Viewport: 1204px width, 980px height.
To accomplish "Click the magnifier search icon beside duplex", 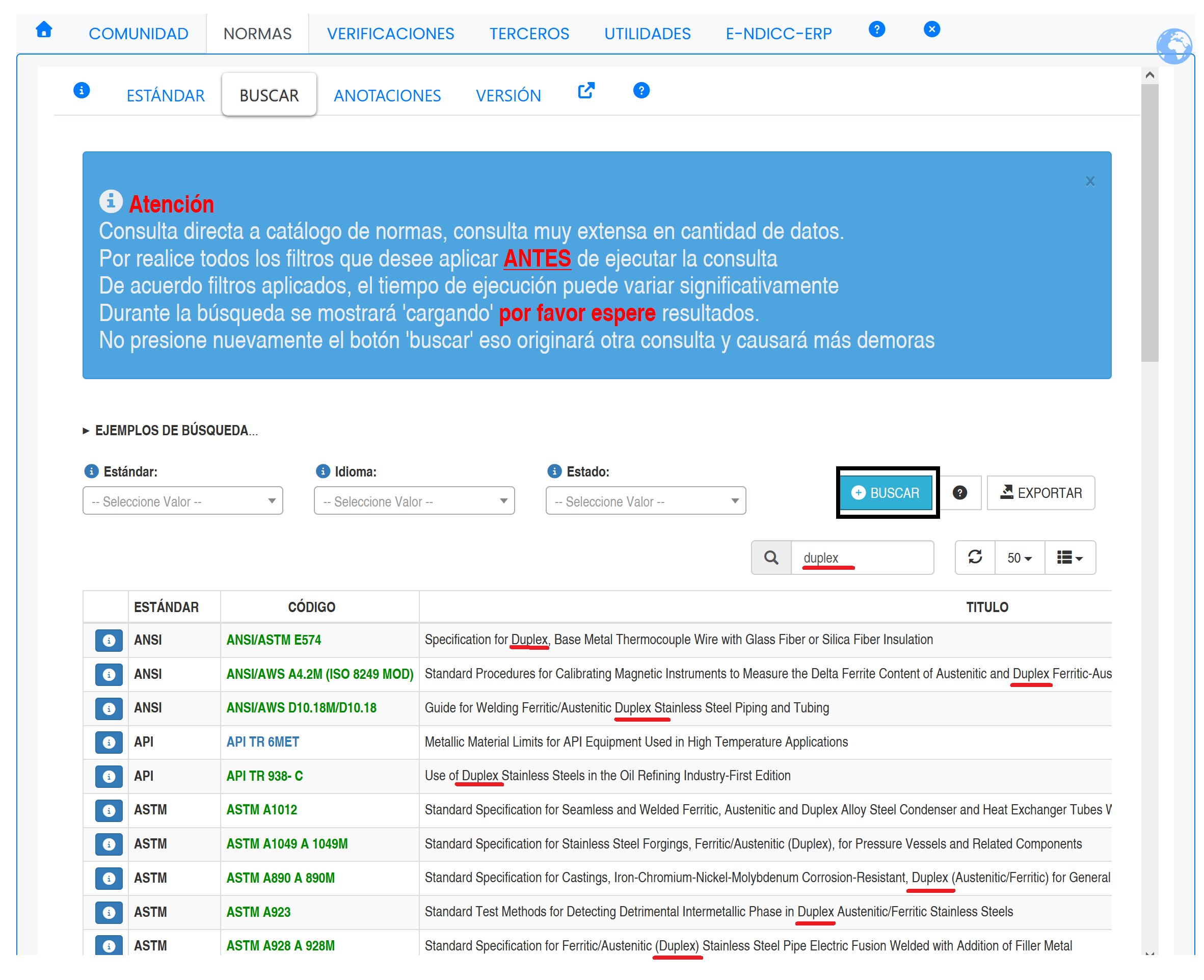I will (770, 558).
